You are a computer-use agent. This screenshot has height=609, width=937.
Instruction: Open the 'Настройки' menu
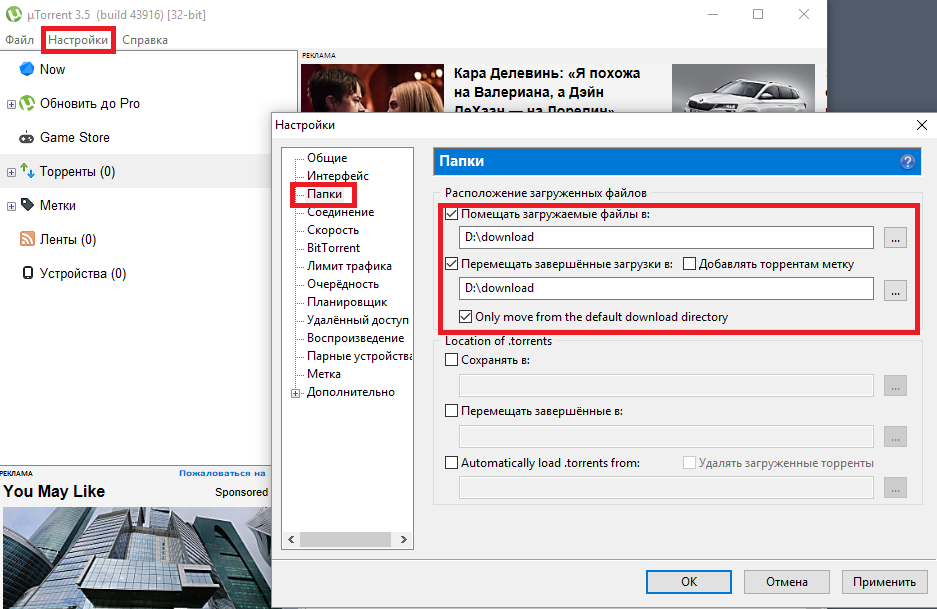(79, 40)
